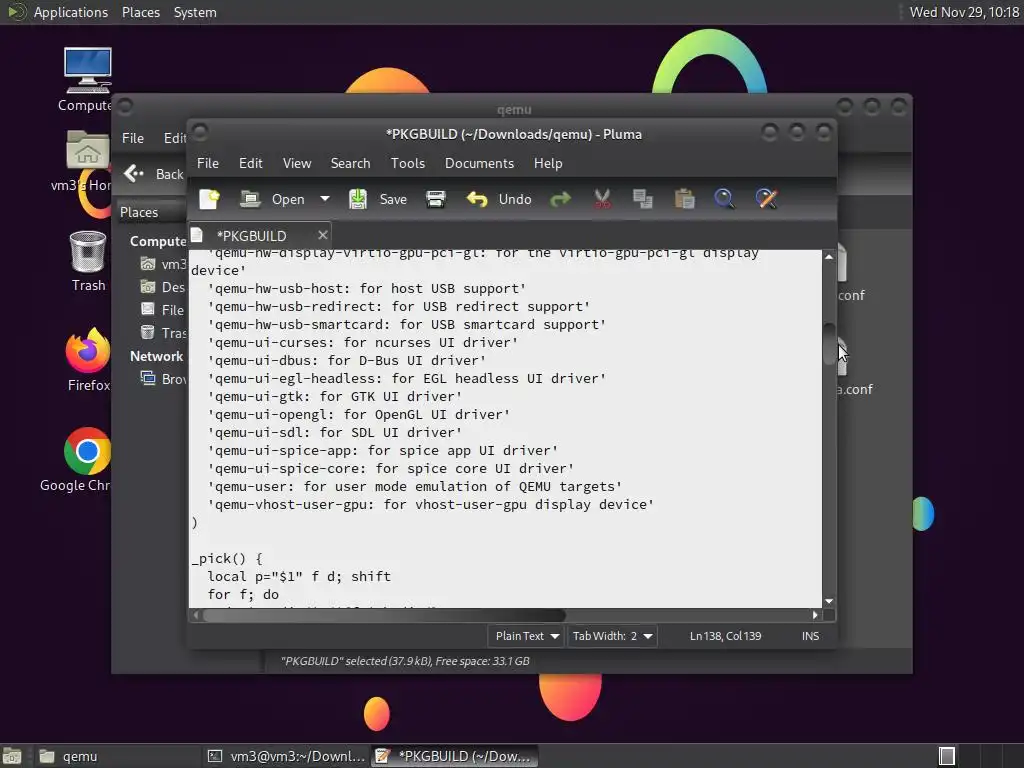Click the show desktop panel icon
The image size is (1024, 768).
(x=12, y=756)
